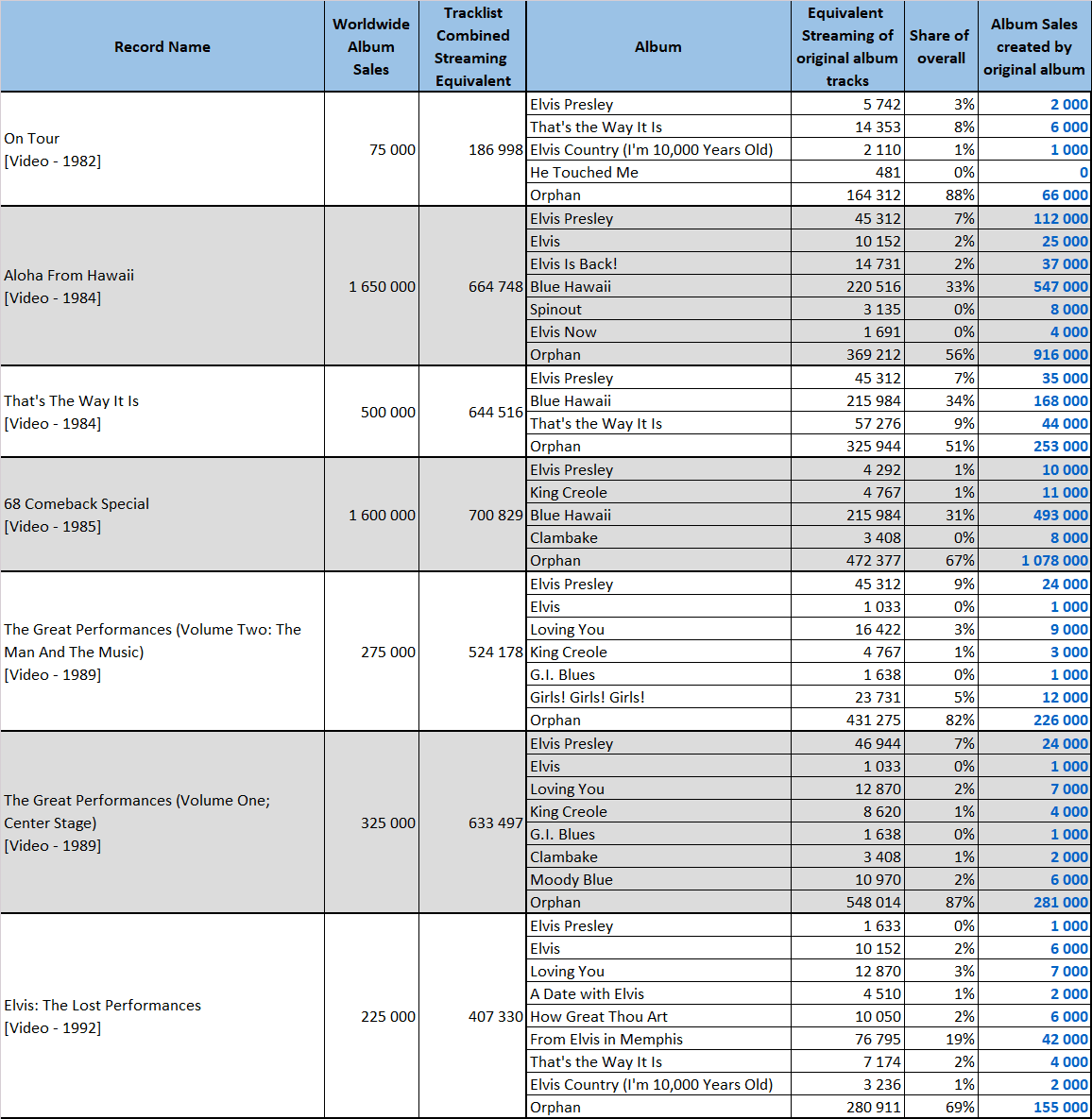Screen dimensions: 1092x1119
Task: Select the 'Spinout' album cell
Action: pos(658,309)
